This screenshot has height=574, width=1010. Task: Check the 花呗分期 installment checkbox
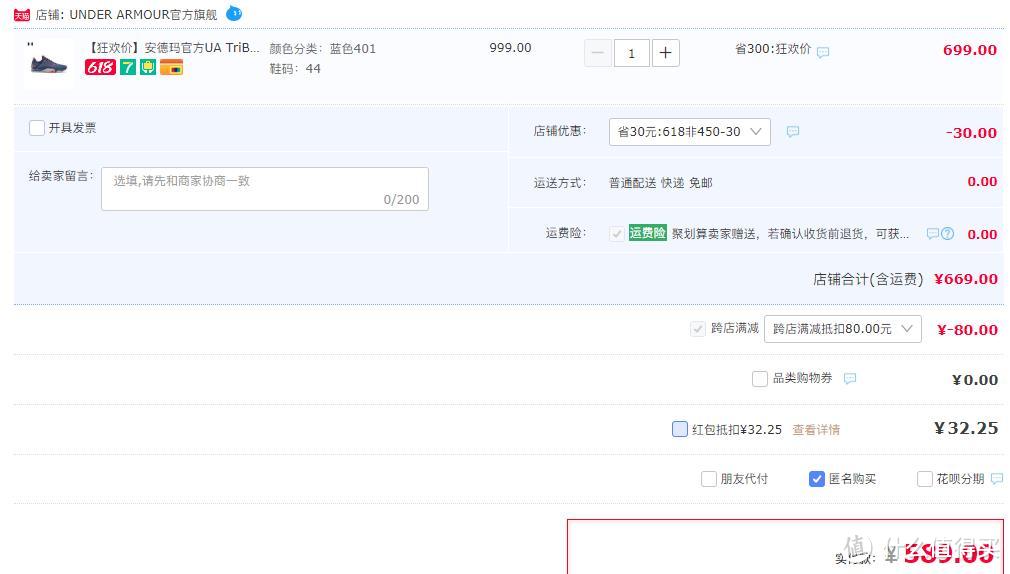tap(925, 479)
